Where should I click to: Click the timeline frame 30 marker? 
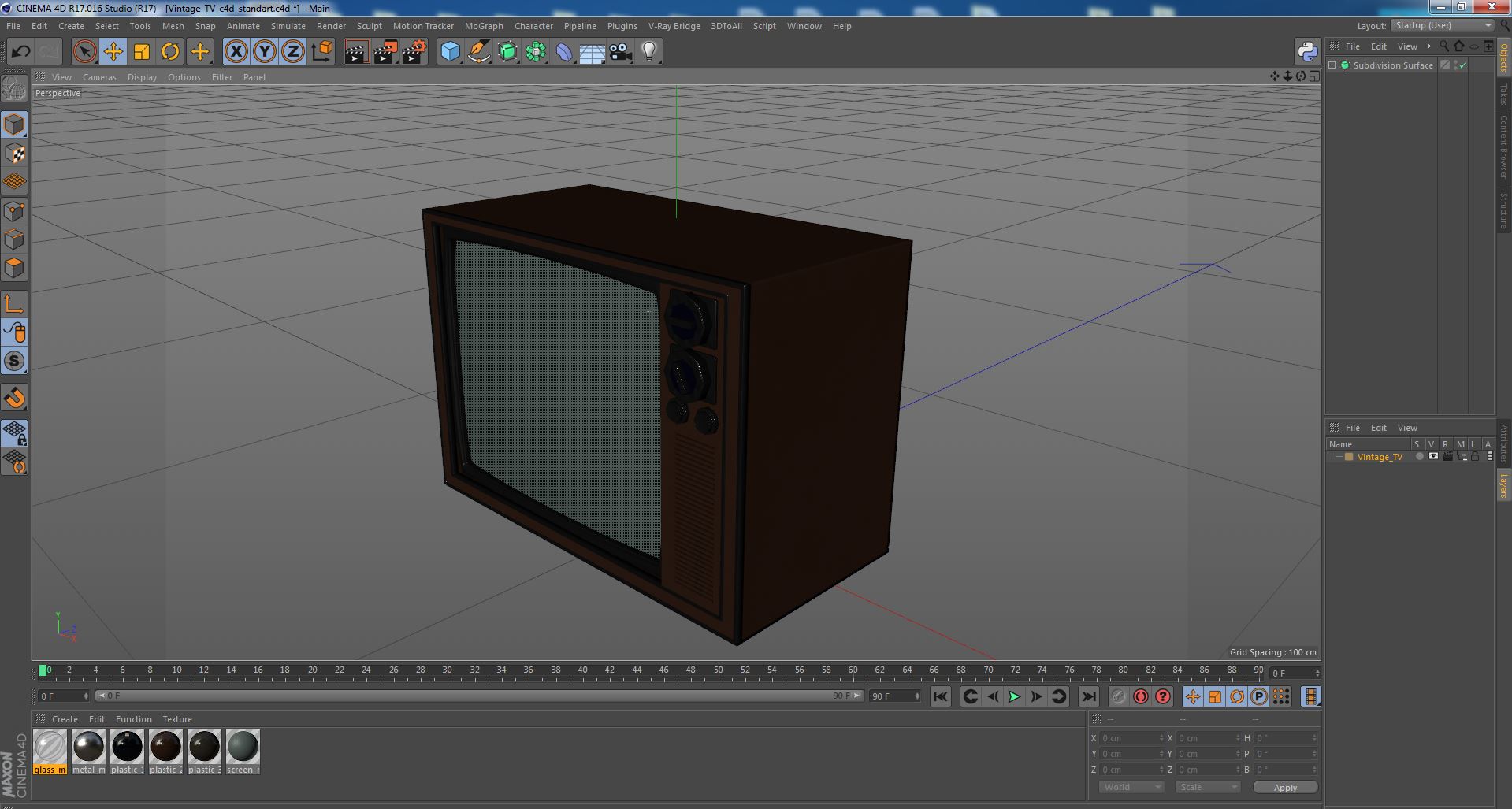click(x=447, y=670)
